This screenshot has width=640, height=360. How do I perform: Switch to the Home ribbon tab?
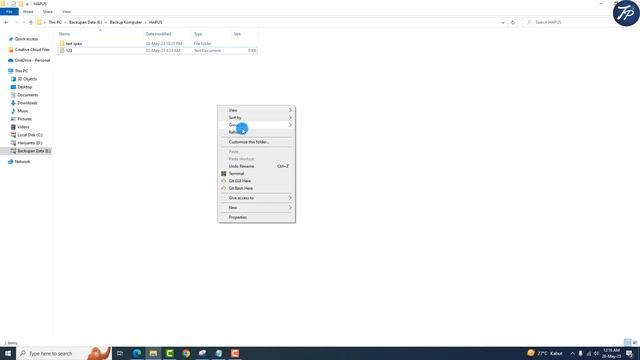point(28,11)
